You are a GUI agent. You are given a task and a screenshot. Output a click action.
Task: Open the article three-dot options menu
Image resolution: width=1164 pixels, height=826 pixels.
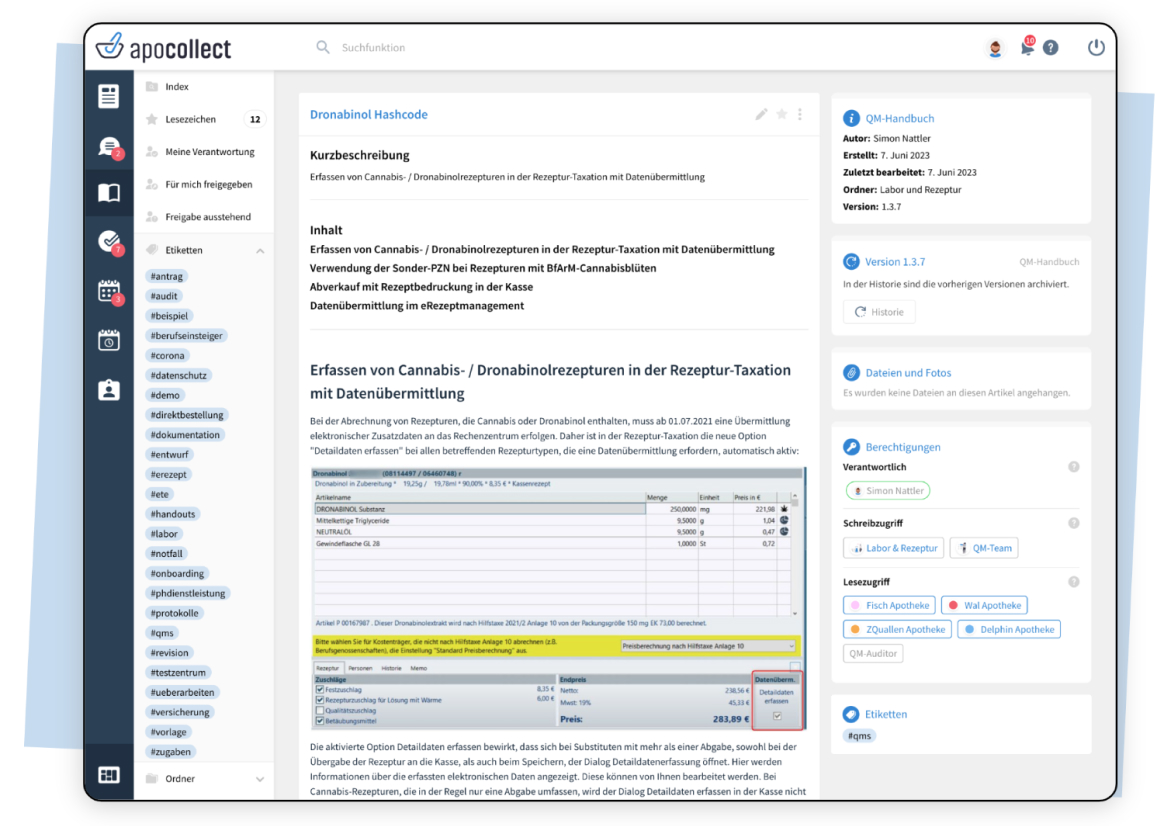click(x=800, y=115)
